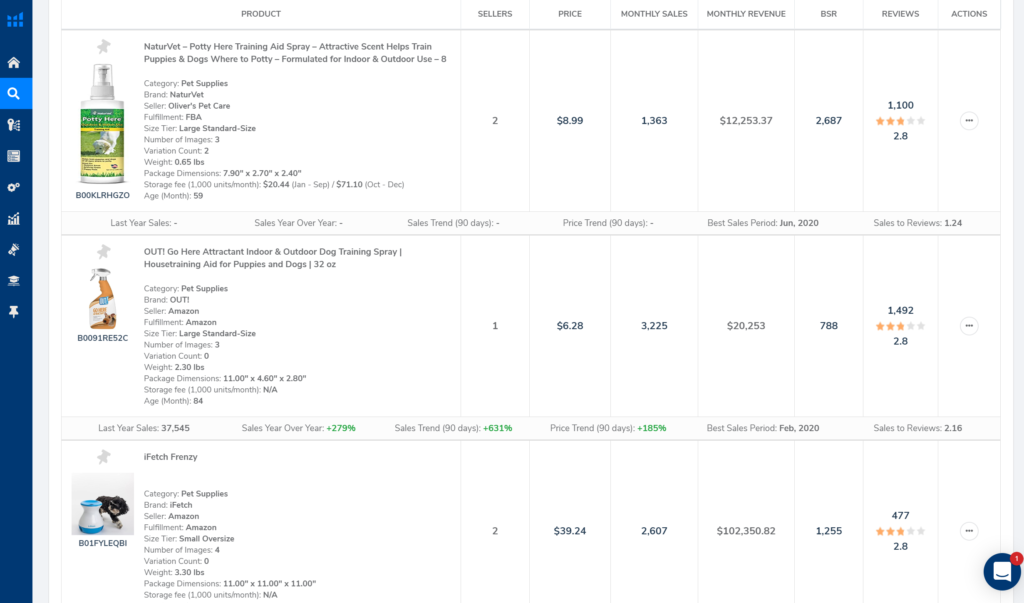Click ASIN B0091RE52C under the product
This screenshot has width=1024, height=603.
(103, 338)
